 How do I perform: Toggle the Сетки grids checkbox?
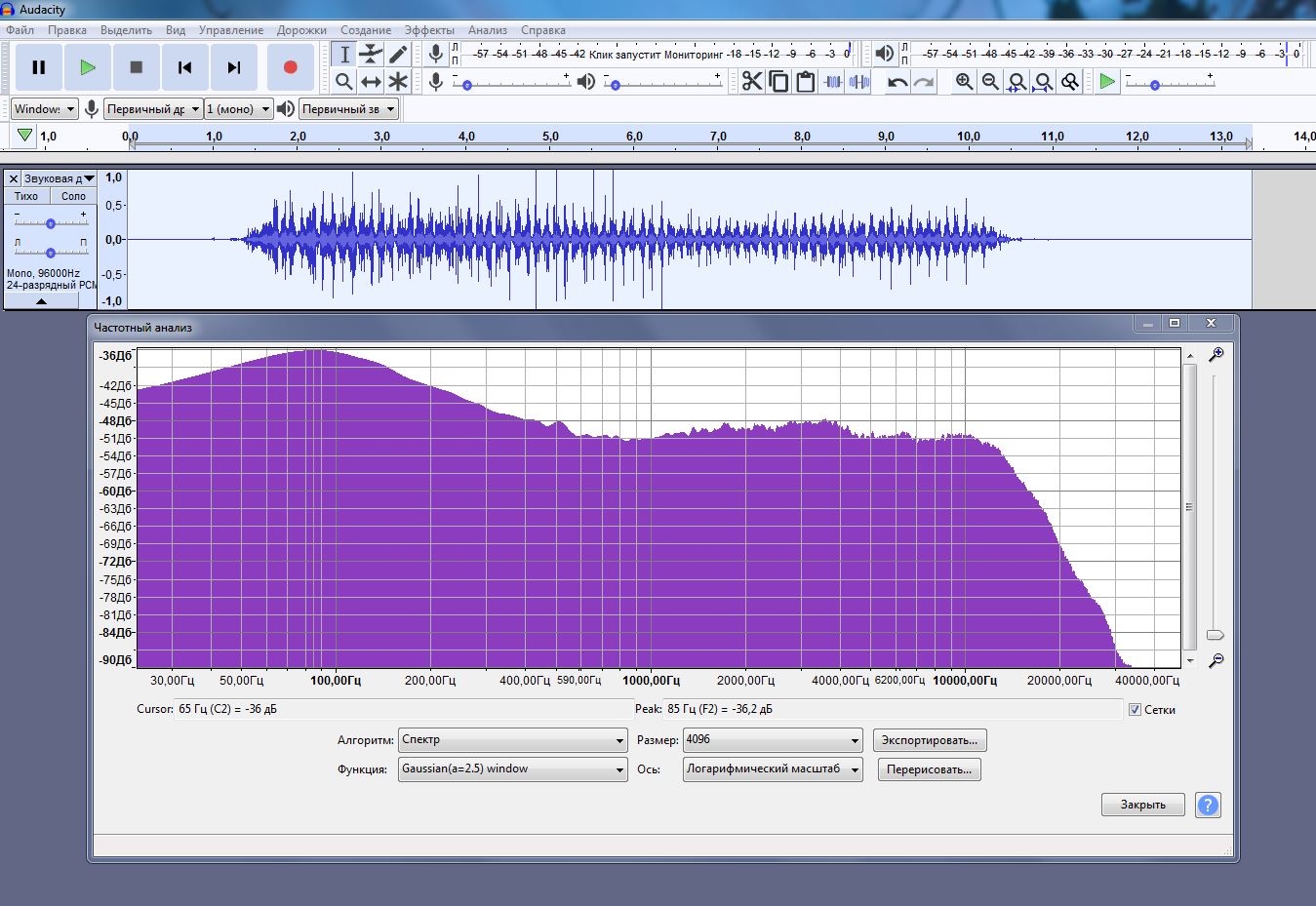pos(1135,710)
